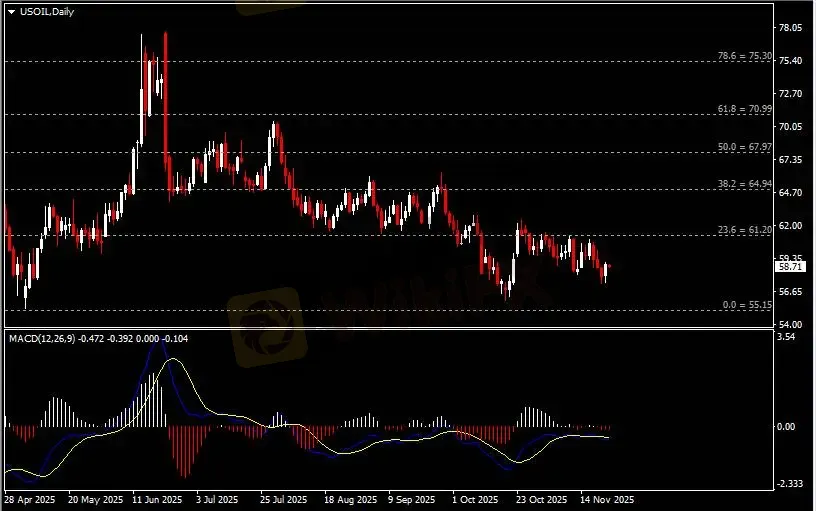Image resolution: width=816 pixels, height=511 pixels.
Task: Click the MACD scale value 3.54
Action: (786, 337)
